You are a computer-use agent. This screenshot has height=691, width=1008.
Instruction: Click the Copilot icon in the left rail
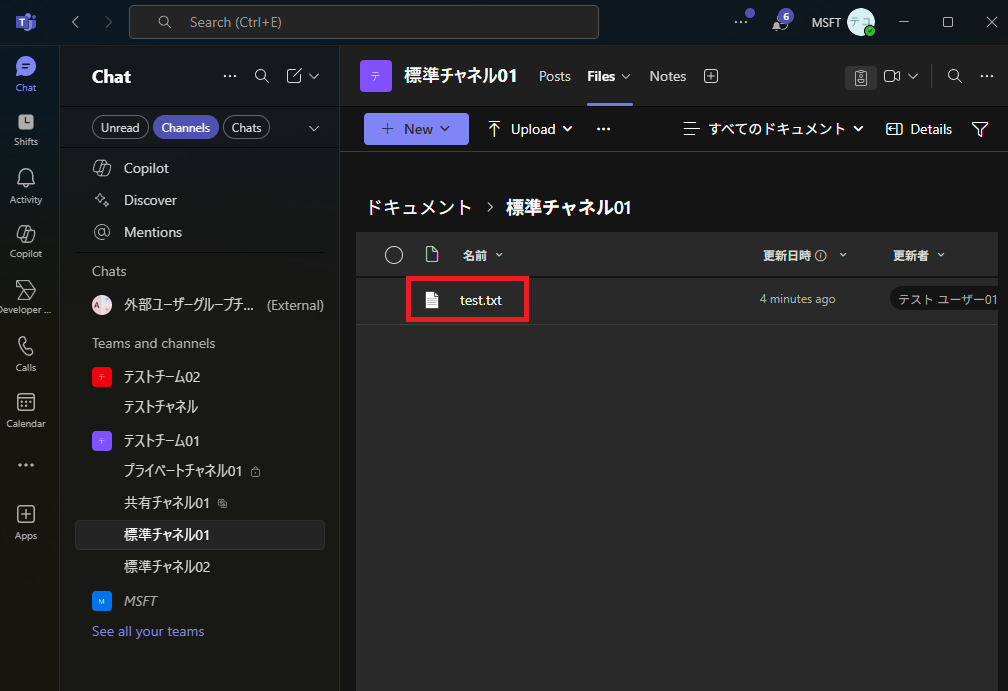point(26,233)
